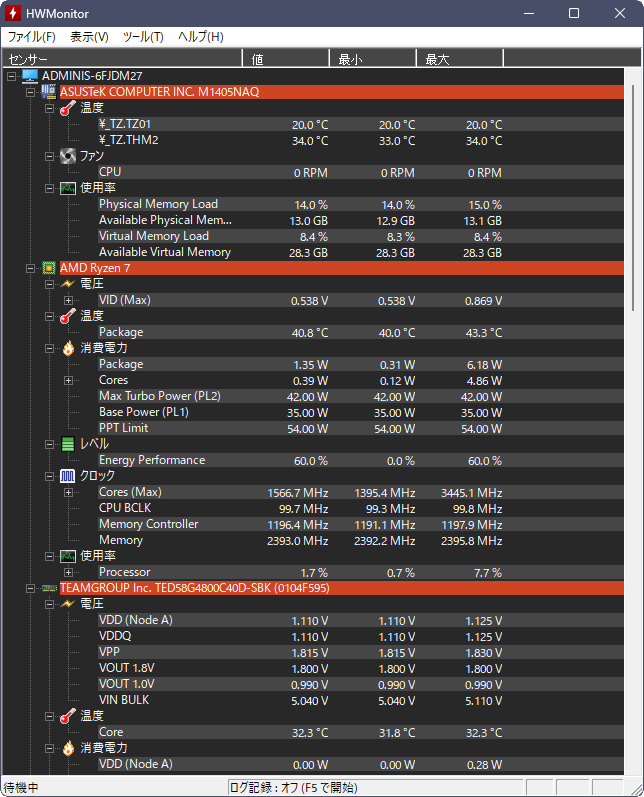
Task: Click the 待機中 status text
Action: tap(21, 788)
